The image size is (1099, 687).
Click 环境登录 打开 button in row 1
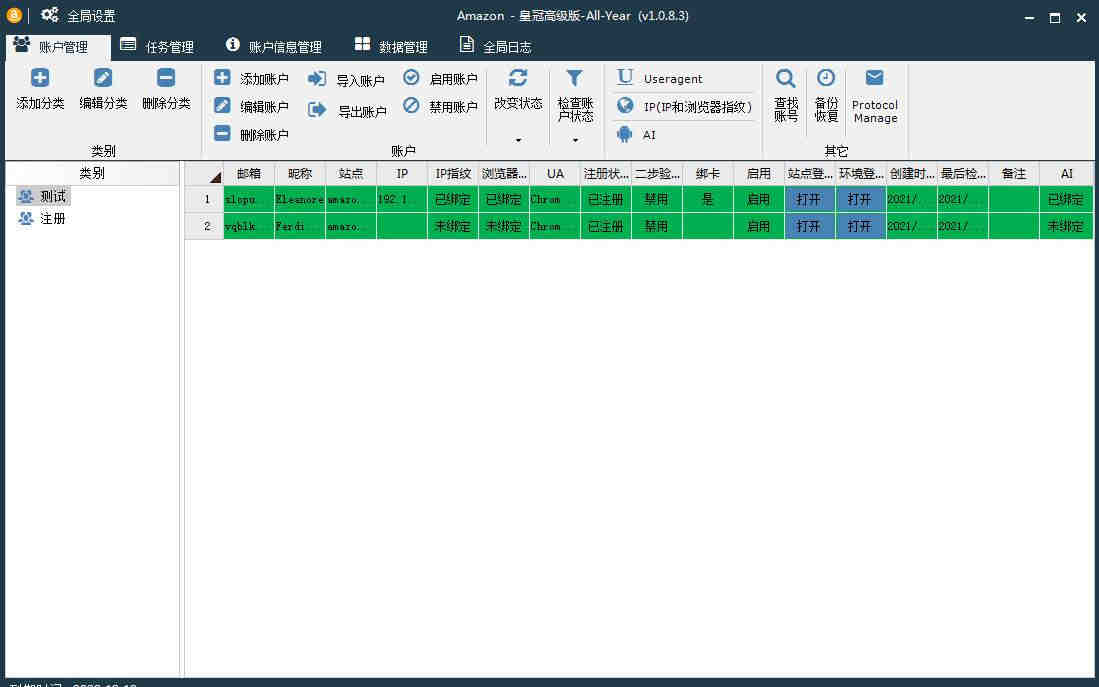[x=861, y=200]
